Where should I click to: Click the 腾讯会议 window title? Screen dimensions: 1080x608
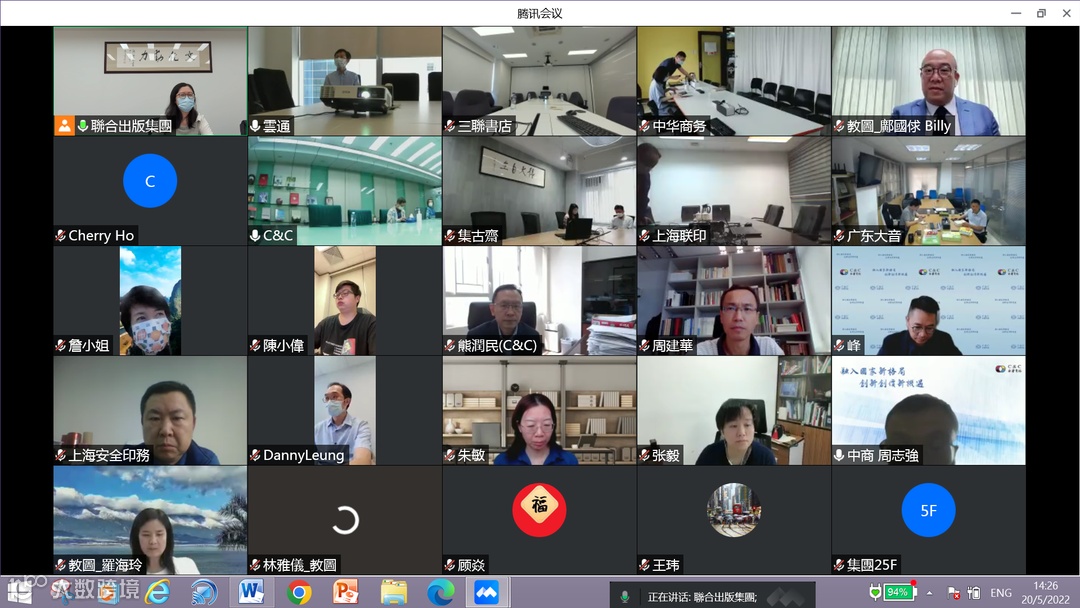(x=539, y=13)
